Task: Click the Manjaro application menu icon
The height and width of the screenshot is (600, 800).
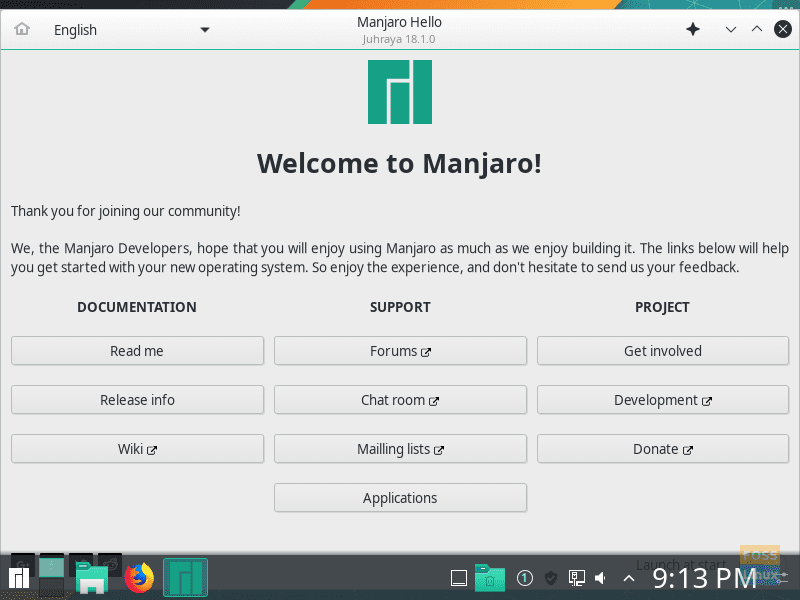Action: [19, 577]
